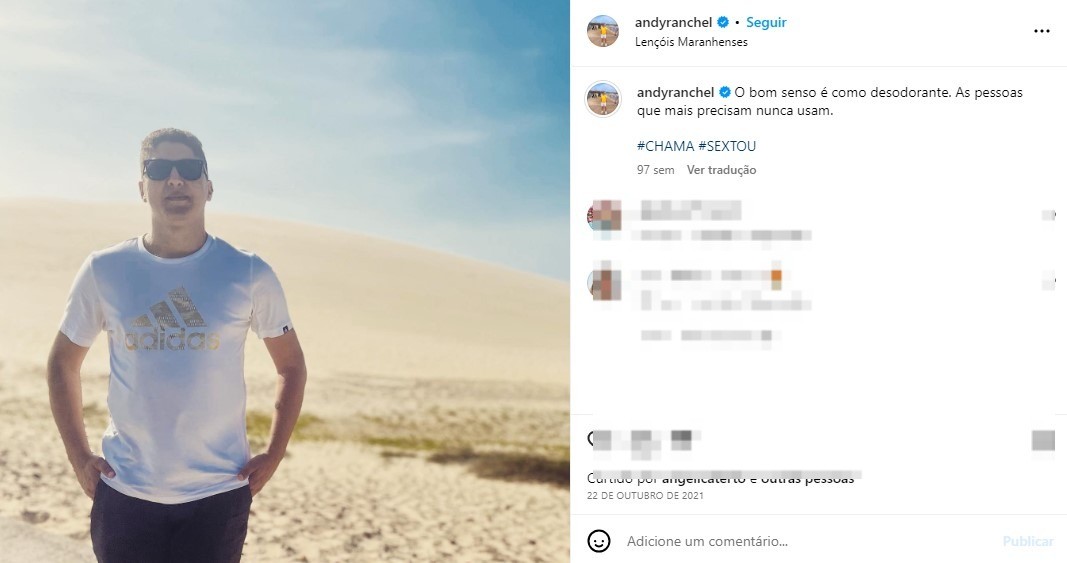Follow the account with Seguir

pos(766,22)
